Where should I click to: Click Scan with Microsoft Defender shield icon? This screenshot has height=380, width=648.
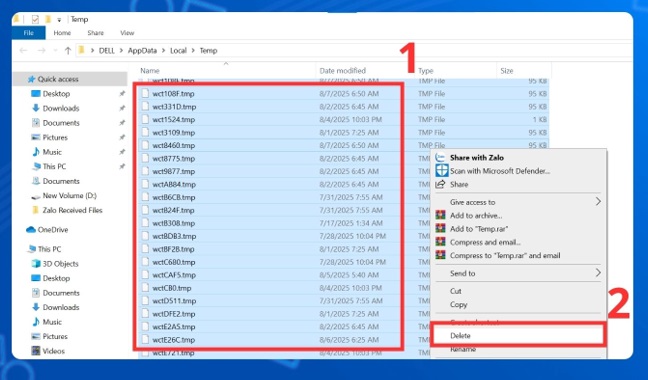tap(441, 171)
